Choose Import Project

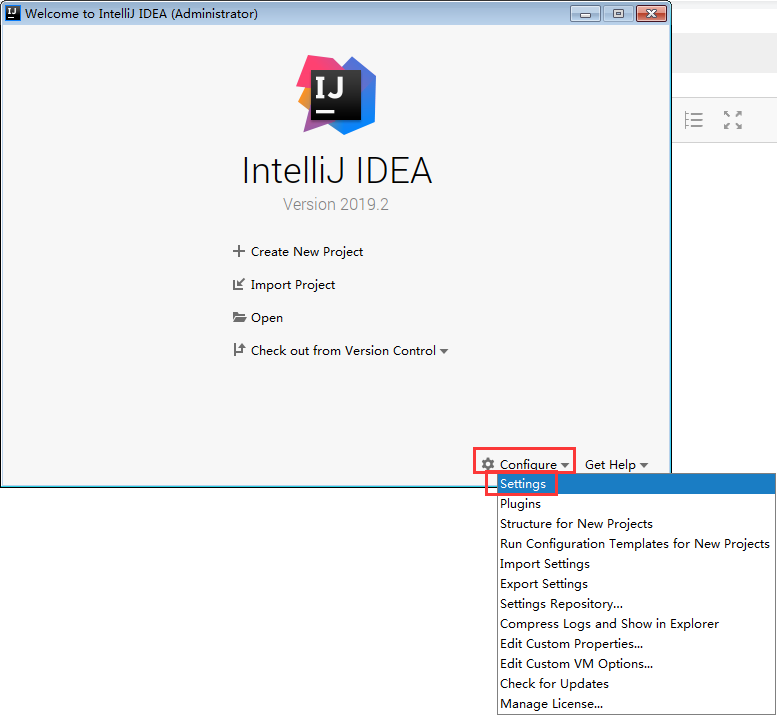[x=293, y=285]
